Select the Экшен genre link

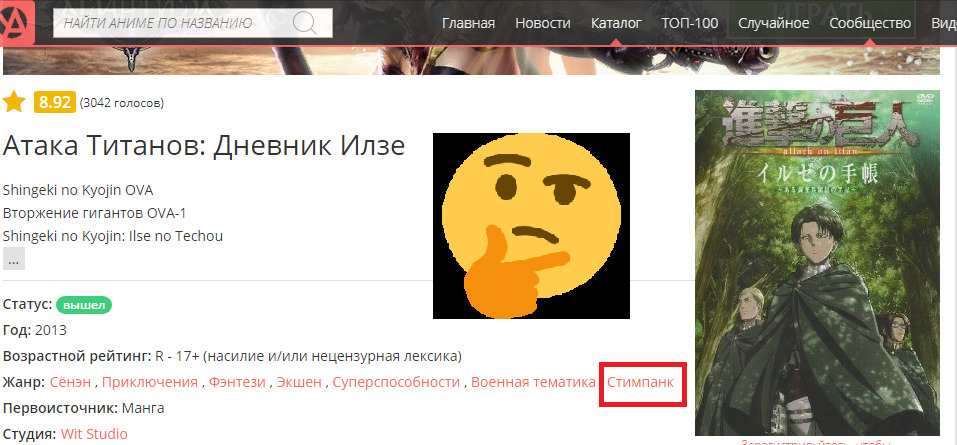tap(299, 382)
